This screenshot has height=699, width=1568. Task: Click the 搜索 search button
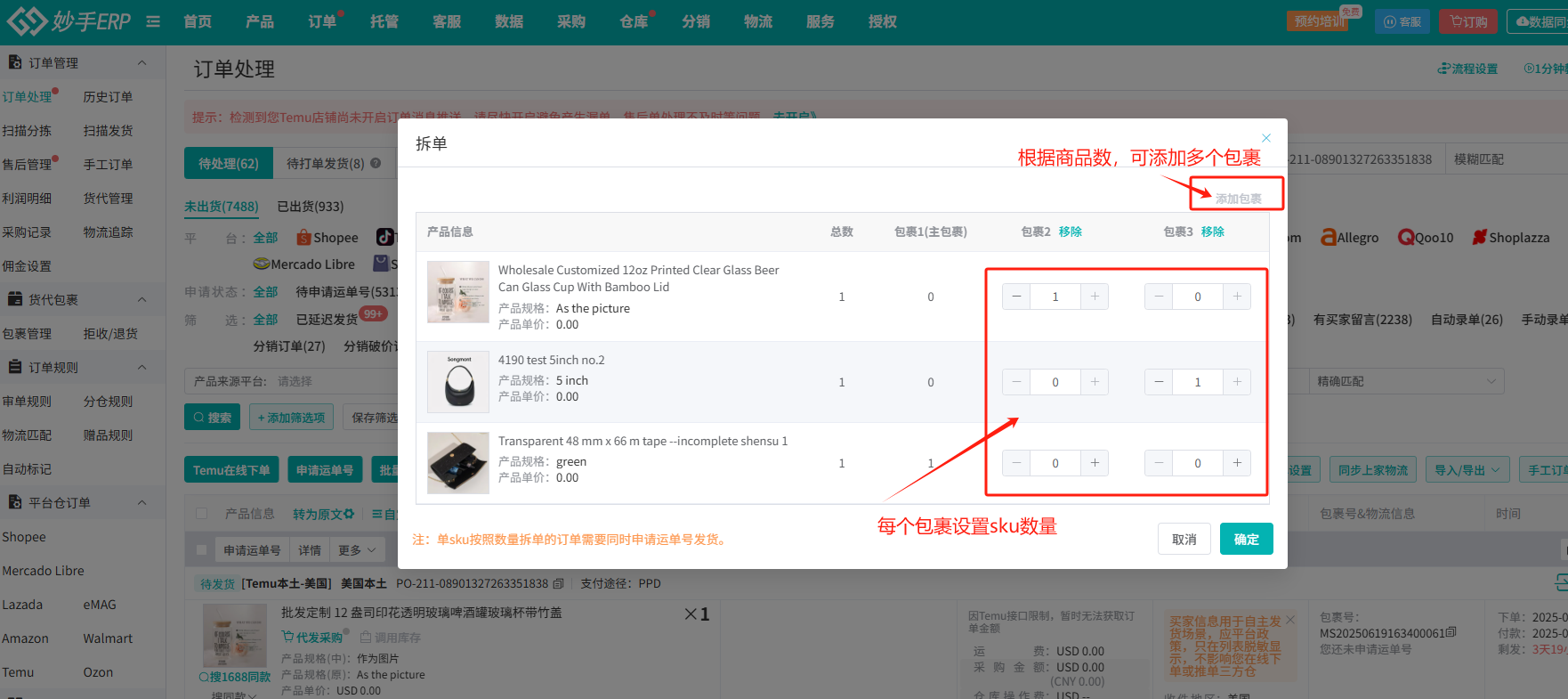(212, 417)
